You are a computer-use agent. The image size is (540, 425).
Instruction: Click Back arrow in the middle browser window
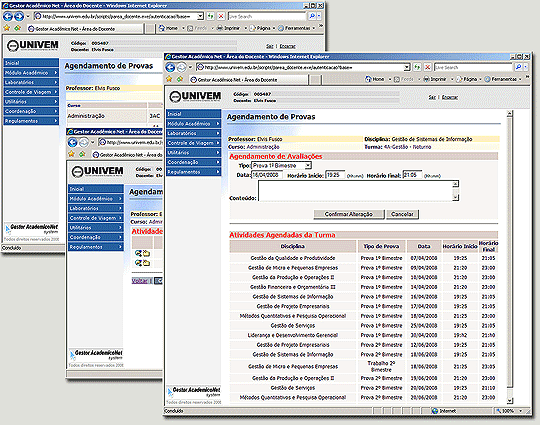[x=72, y=142]
